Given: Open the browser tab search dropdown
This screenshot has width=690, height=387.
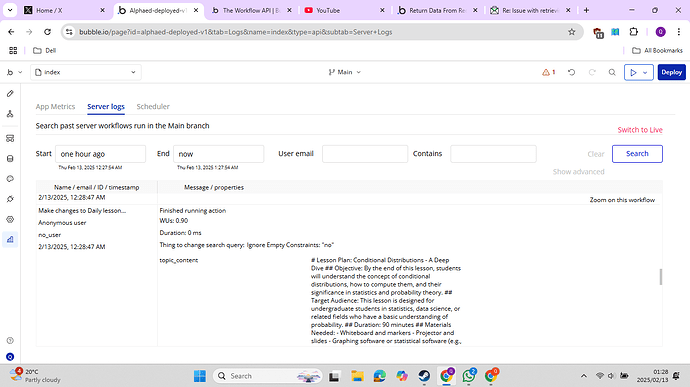Looking at the screenshot, I should click(x=10, y=10).
